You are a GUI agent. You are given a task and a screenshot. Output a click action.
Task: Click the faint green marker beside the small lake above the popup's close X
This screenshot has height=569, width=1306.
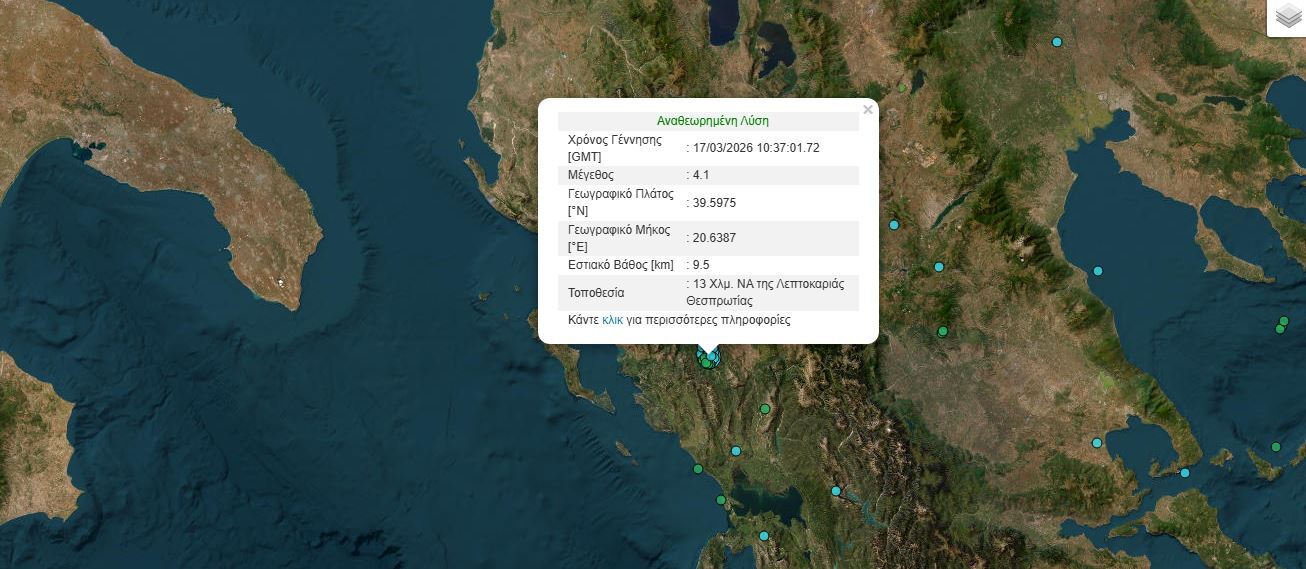point(902,88)
